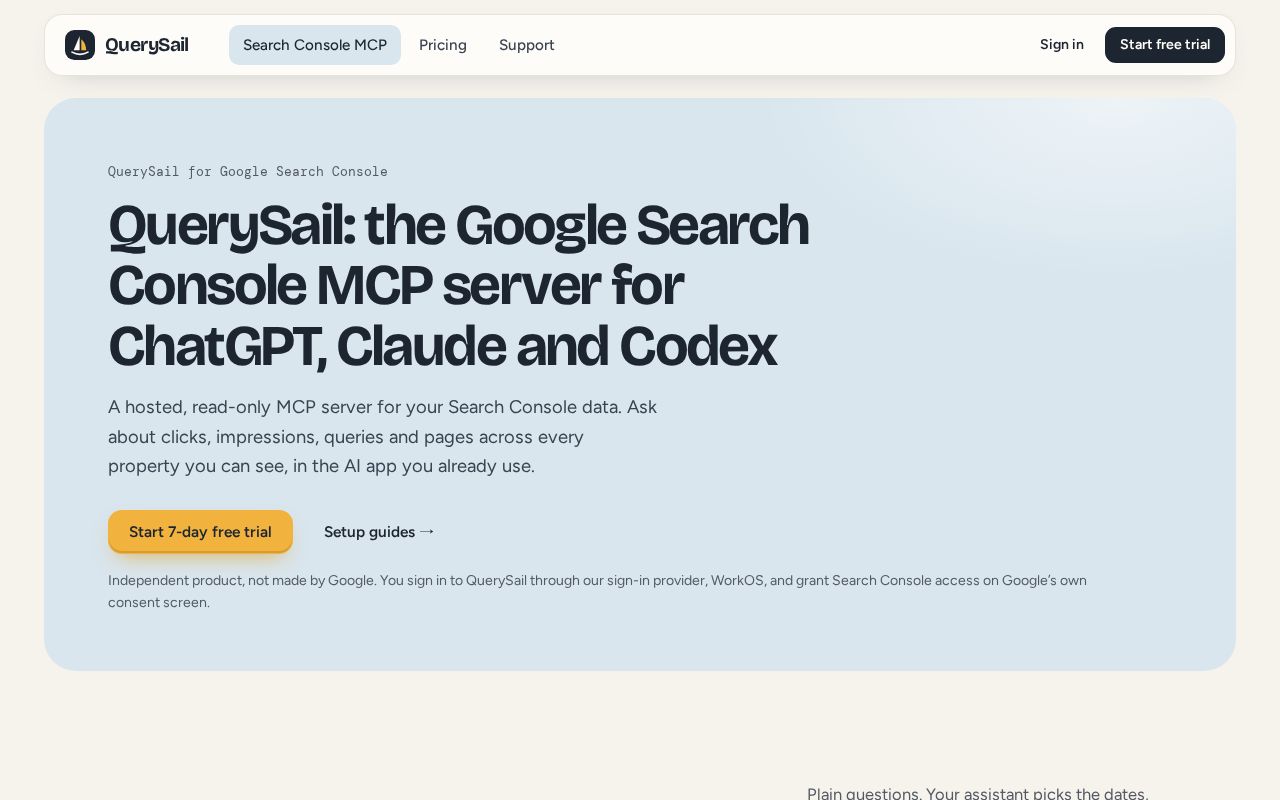Screen dimensions: 1280x800
Task: Click the hosted read-only MCP server description paragraph
Action: 383,437
